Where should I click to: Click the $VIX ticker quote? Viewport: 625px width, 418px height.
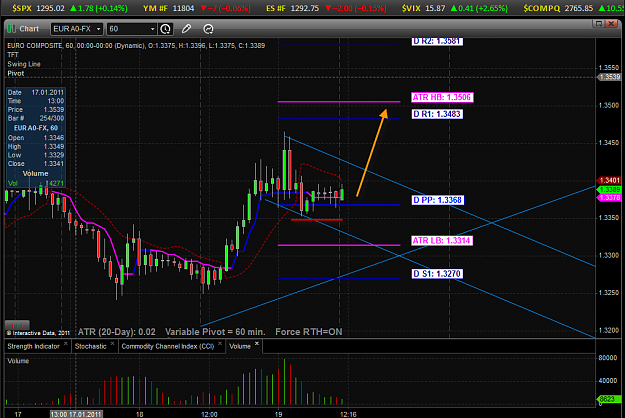pos(454,8)
